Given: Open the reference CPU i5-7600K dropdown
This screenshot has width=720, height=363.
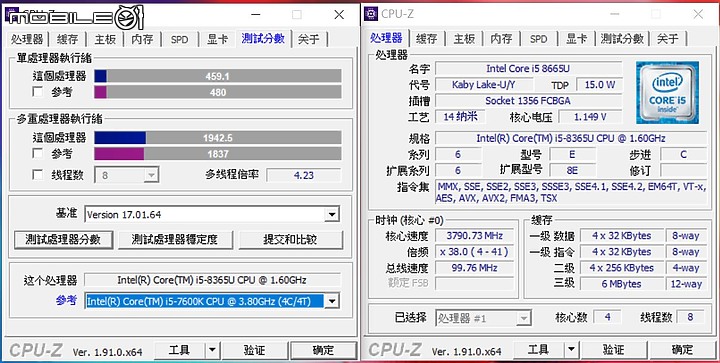Looking at the screenshot, I should point(212,301).
